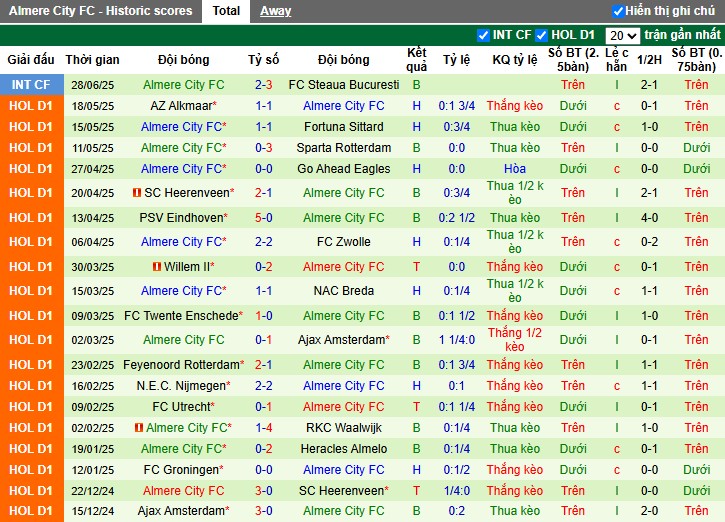Select Heracles Almelo team name
Screen dimensions: 725x522
[344, 449]
